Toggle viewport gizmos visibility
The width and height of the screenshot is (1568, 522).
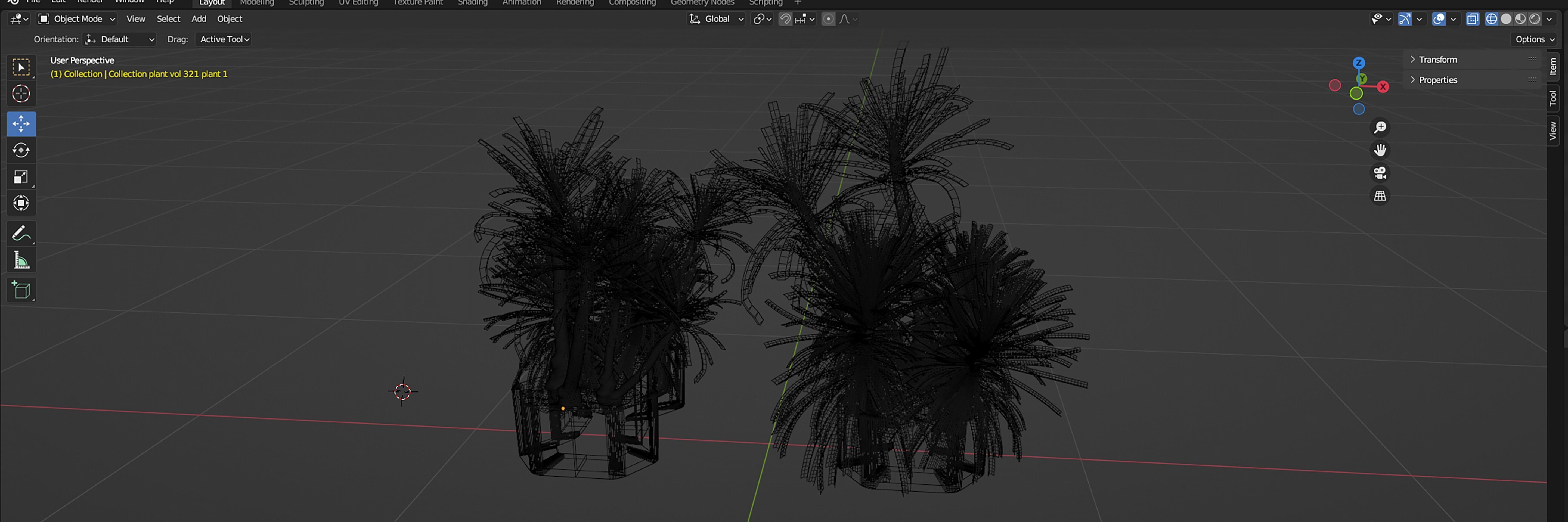pyautogui.click(x=1404, y=19)
